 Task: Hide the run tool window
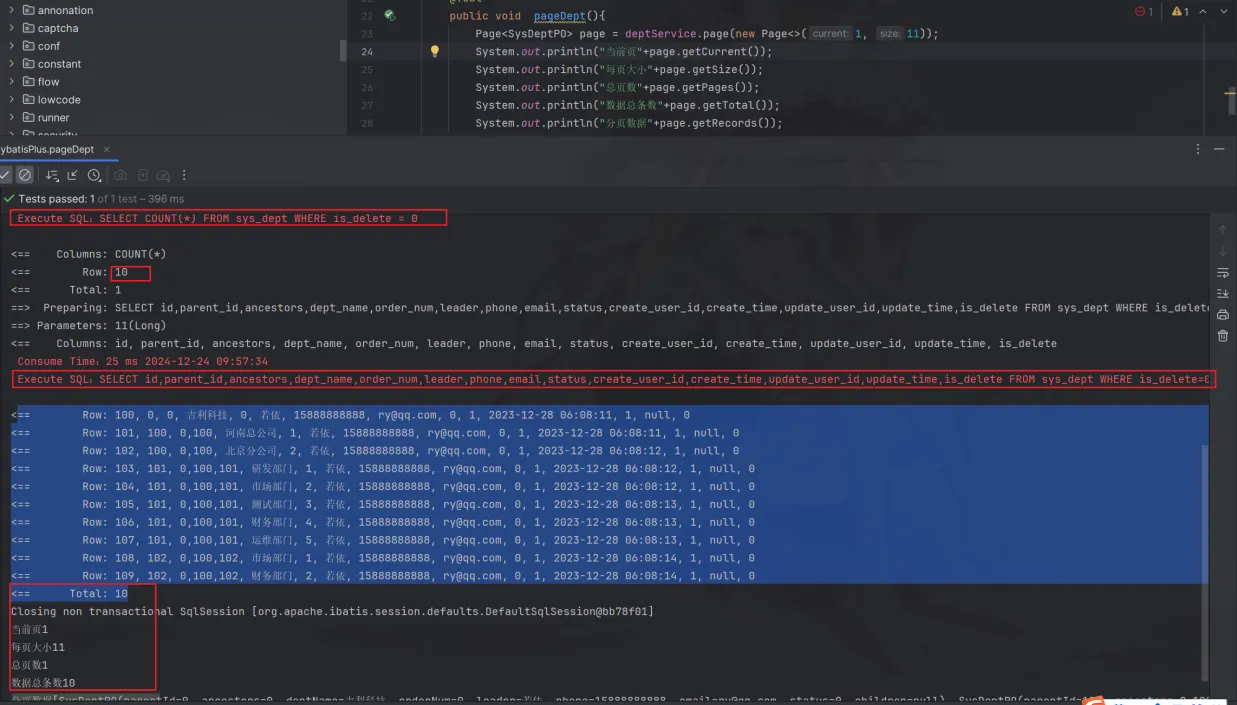click(1219, 149)
